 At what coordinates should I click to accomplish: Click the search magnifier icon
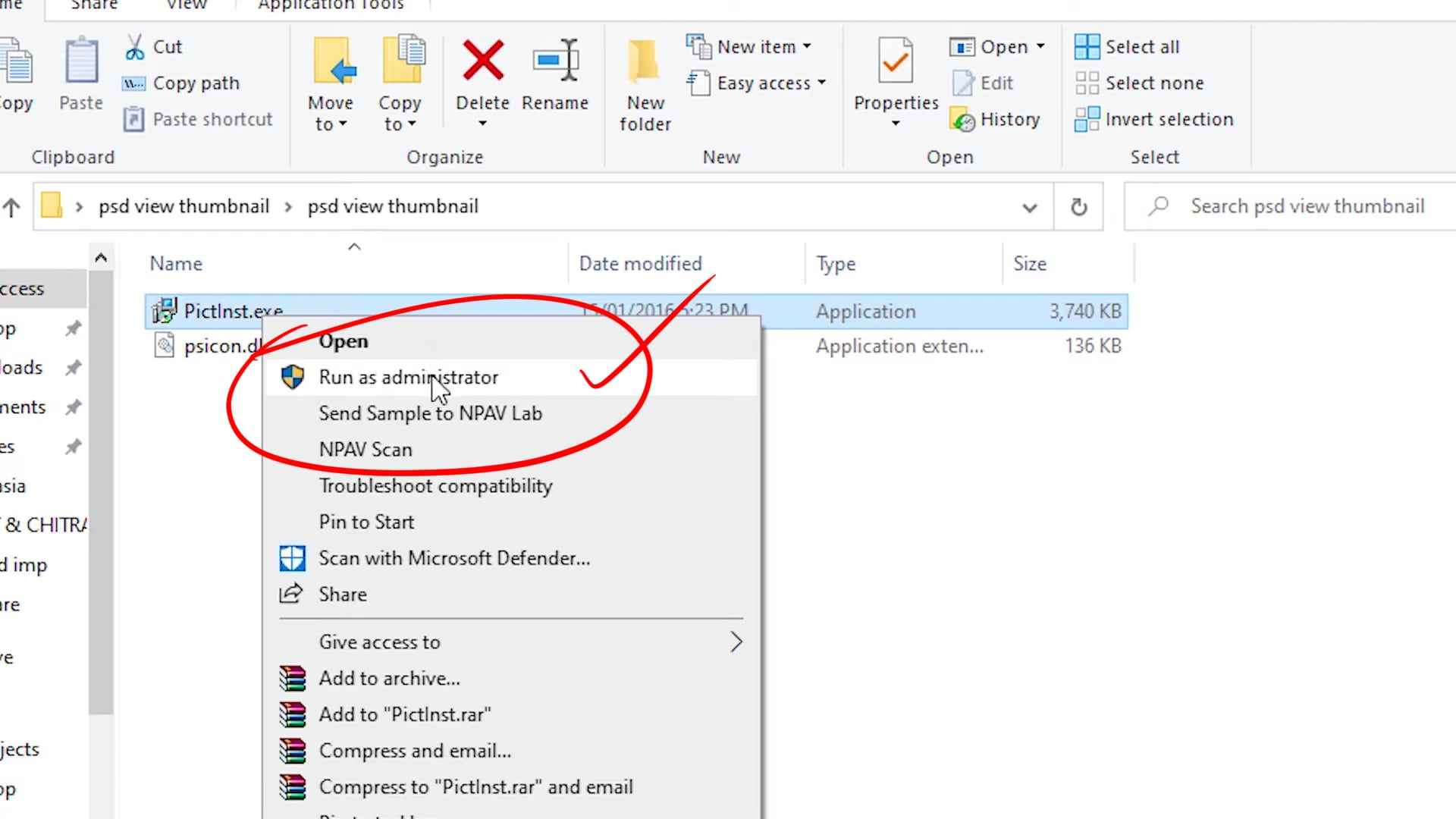[x=1158, y=206]
